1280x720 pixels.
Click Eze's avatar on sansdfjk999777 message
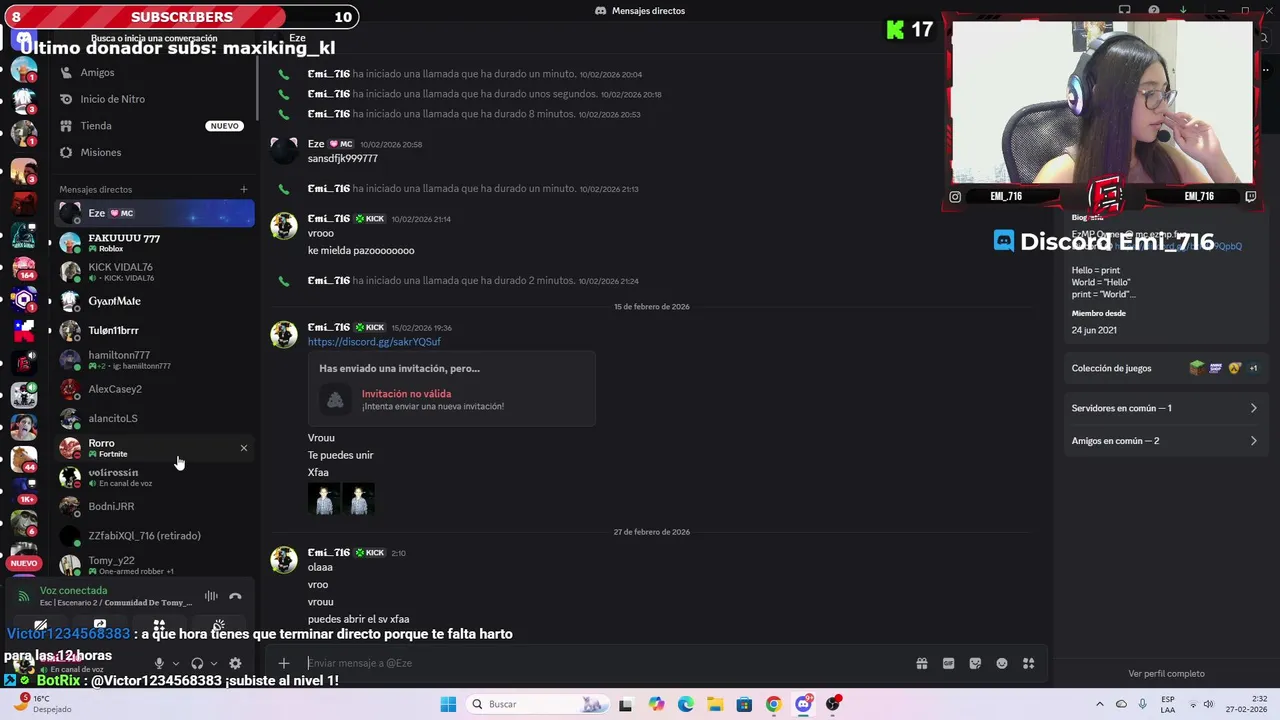284,151
